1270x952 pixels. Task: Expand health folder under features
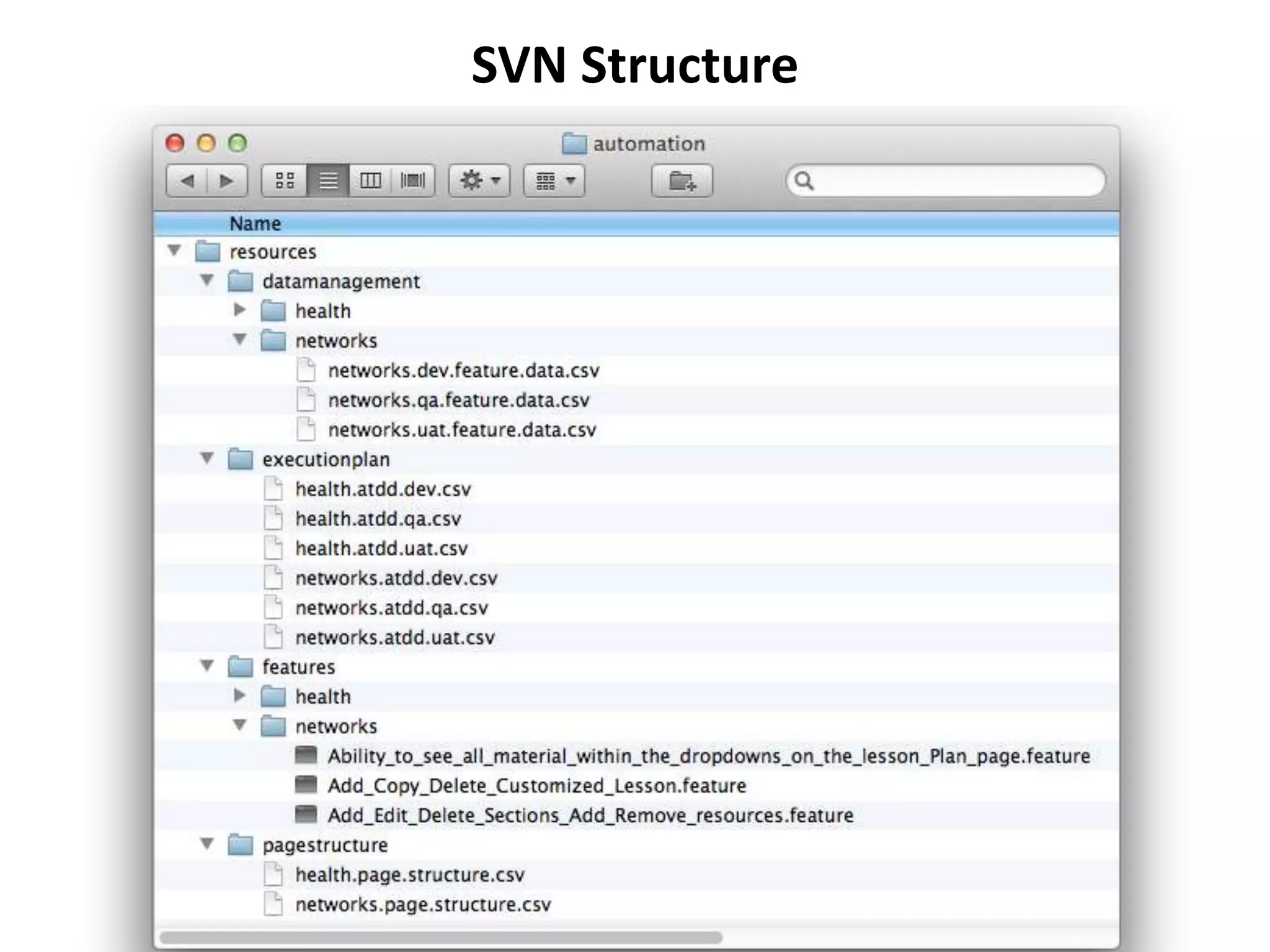(x=240, y=695)
